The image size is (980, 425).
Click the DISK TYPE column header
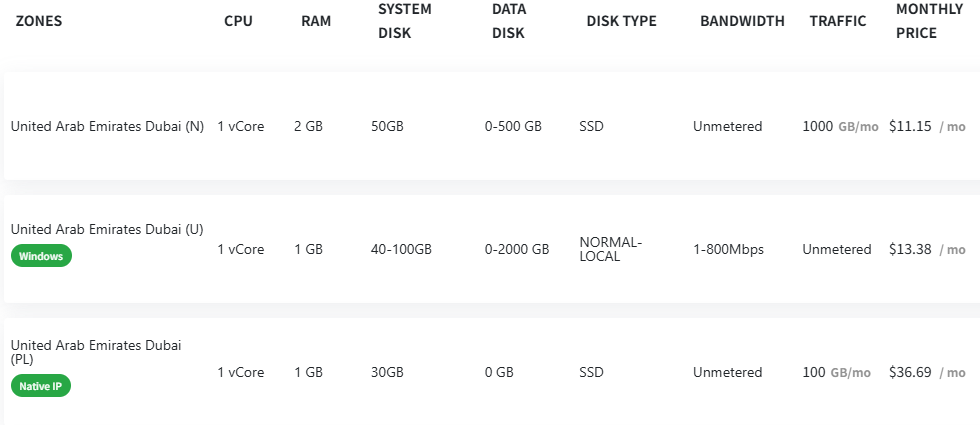621,21
